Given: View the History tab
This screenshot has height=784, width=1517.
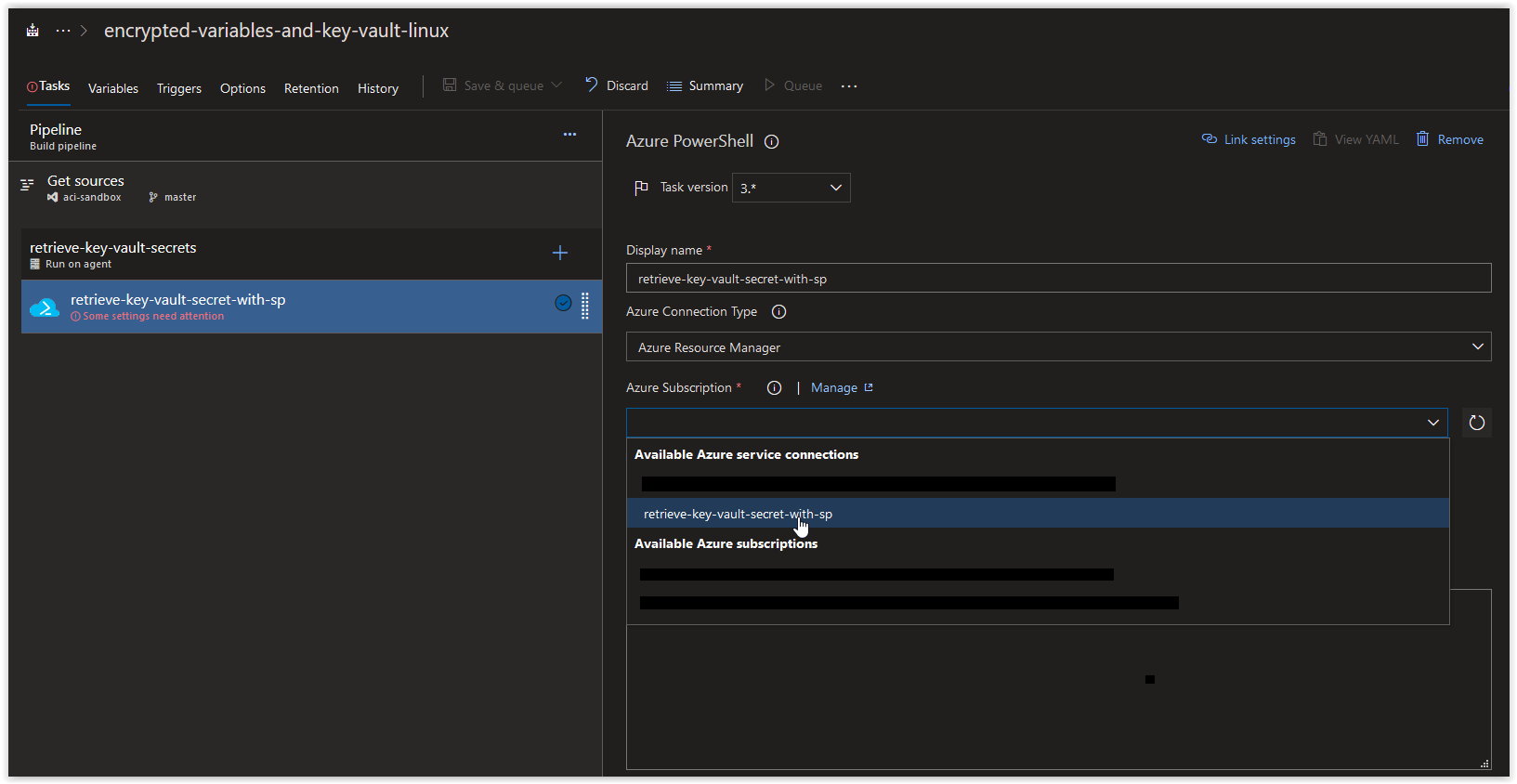Looking at the screenshot, I should tap(378, 88).
